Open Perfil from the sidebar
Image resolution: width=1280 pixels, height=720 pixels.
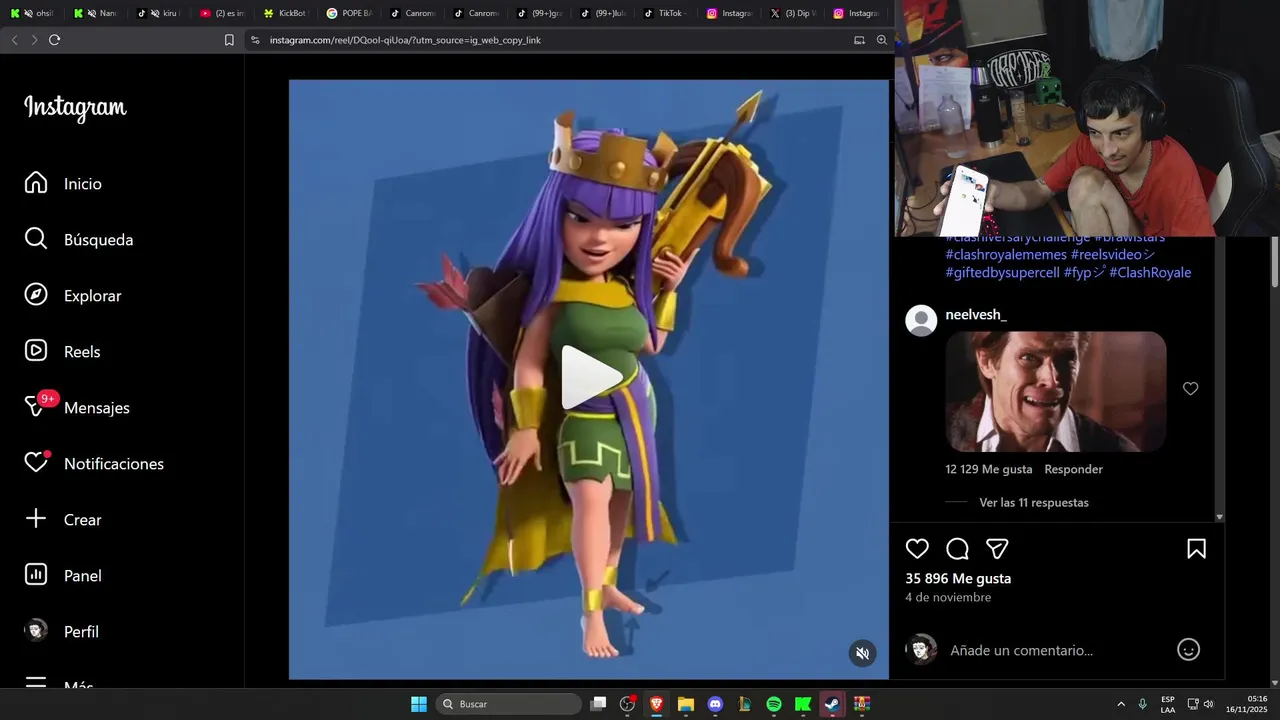[x=62, y=632]
